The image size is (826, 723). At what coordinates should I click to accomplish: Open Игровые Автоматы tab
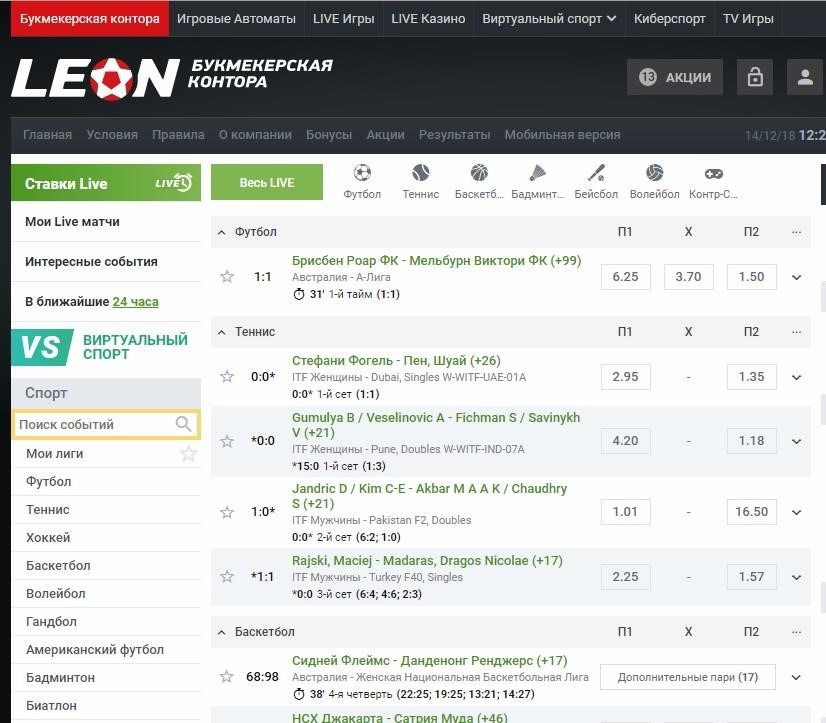[236, 18]
